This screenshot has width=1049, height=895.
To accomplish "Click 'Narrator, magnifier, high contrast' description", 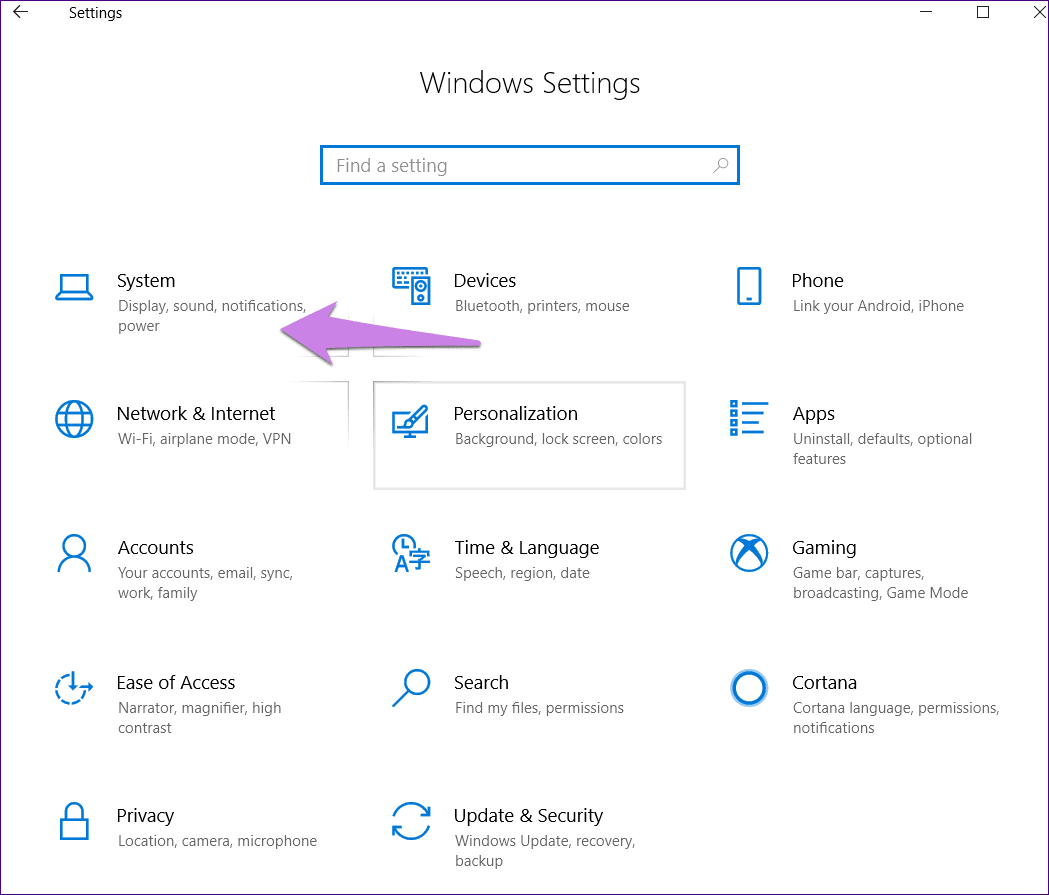I will (x=199, y=718).
